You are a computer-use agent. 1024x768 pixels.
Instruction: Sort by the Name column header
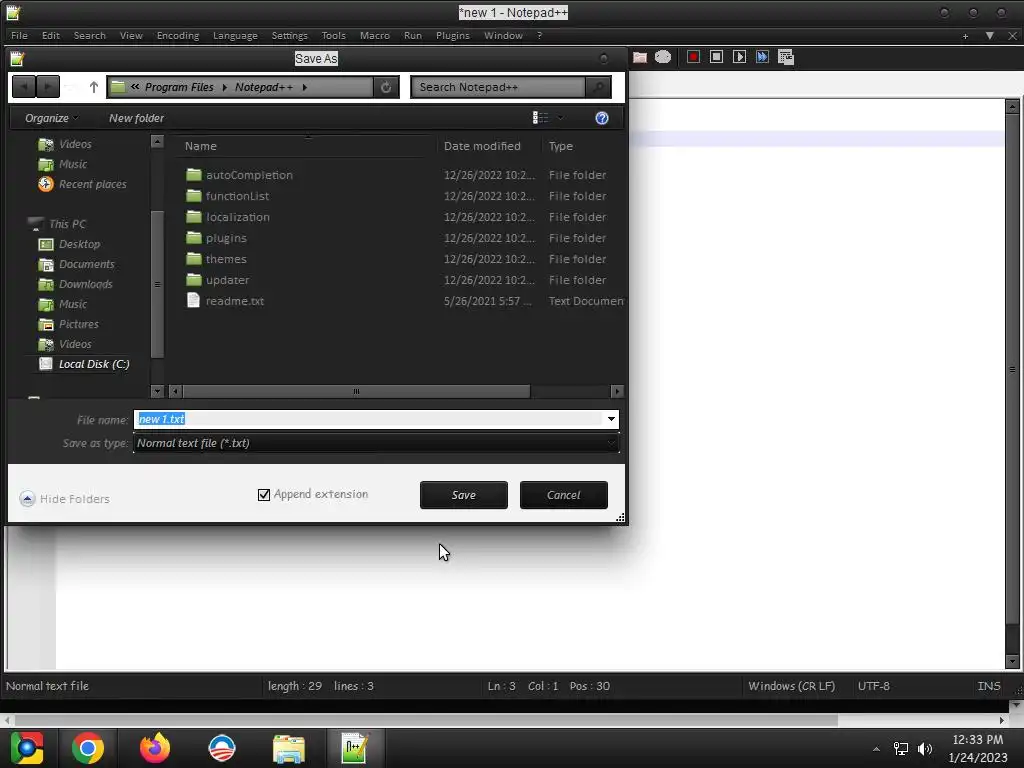pos(200,146)
